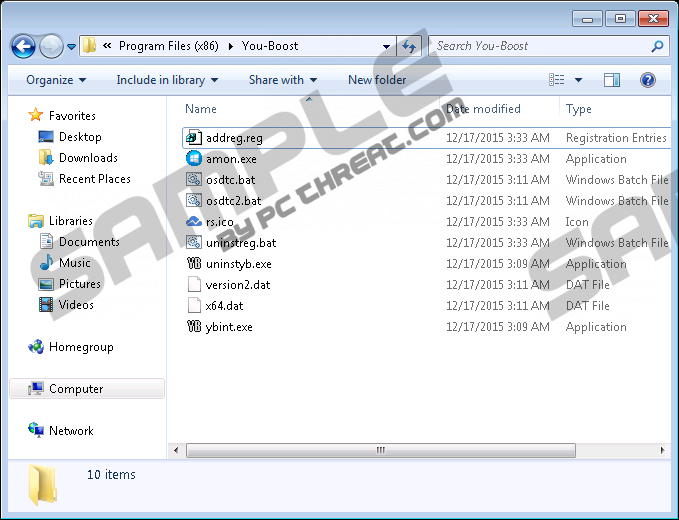Click the Change your view icon
This screenshot has height=520, width=679.
(557, 80)
